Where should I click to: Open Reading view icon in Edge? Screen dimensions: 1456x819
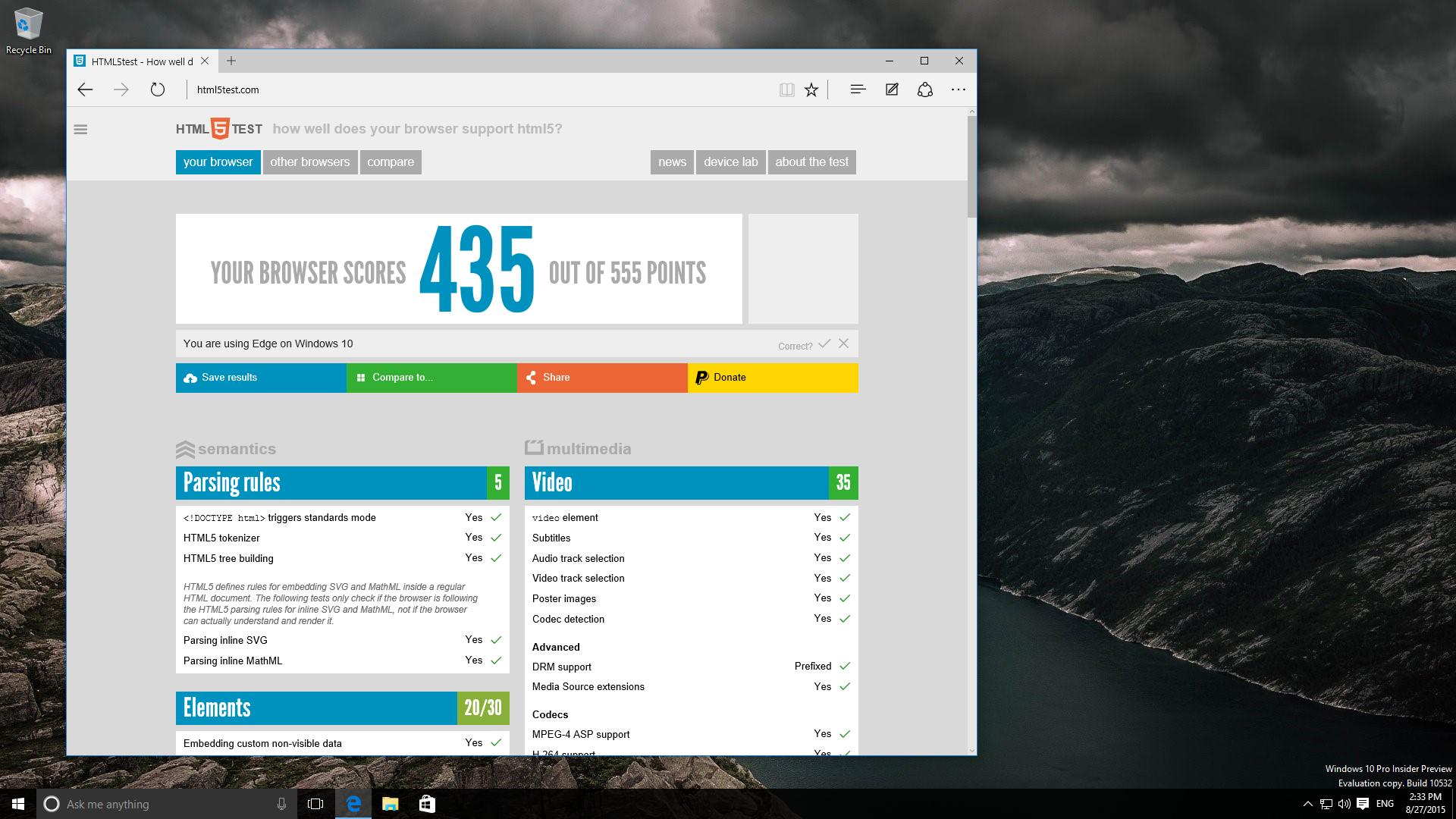[x=787, y=89]
